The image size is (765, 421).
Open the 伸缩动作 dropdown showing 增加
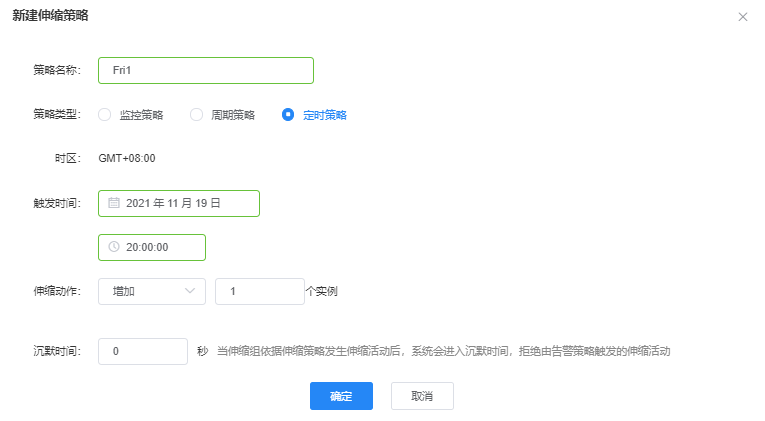[x=152, y=291]
